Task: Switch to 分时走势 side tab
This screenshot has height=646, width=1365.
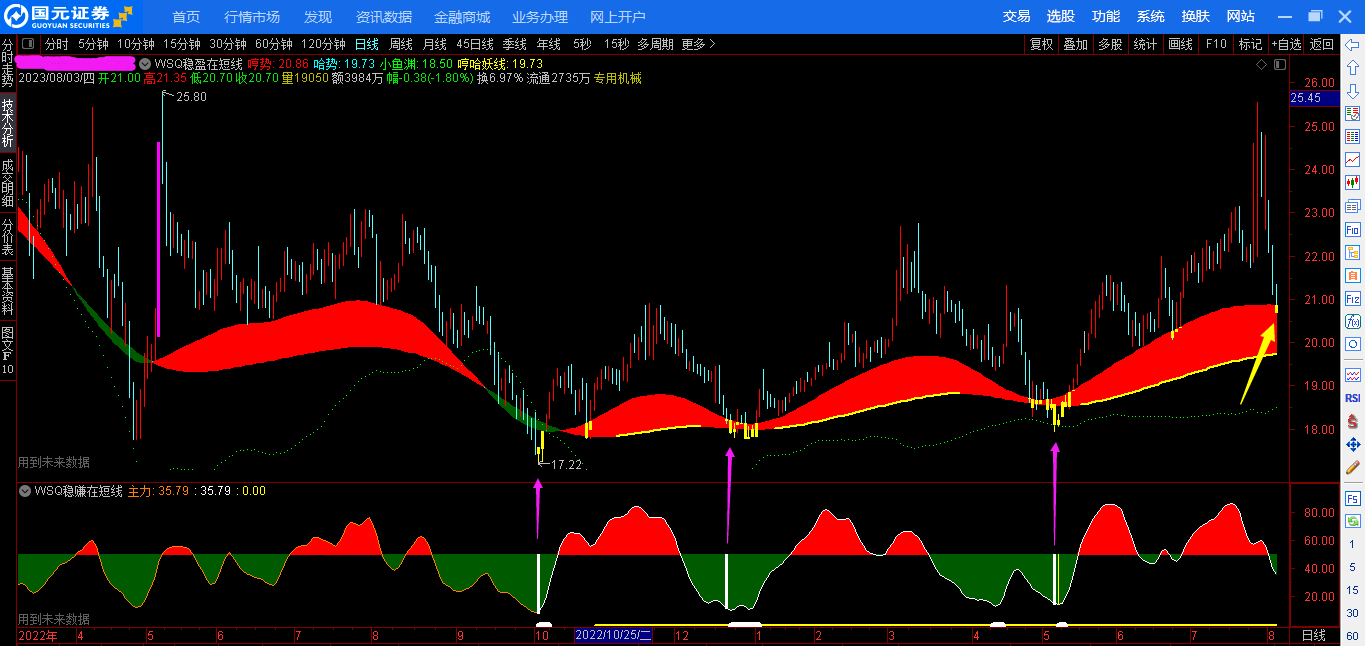Action: [x=8, y=65]
